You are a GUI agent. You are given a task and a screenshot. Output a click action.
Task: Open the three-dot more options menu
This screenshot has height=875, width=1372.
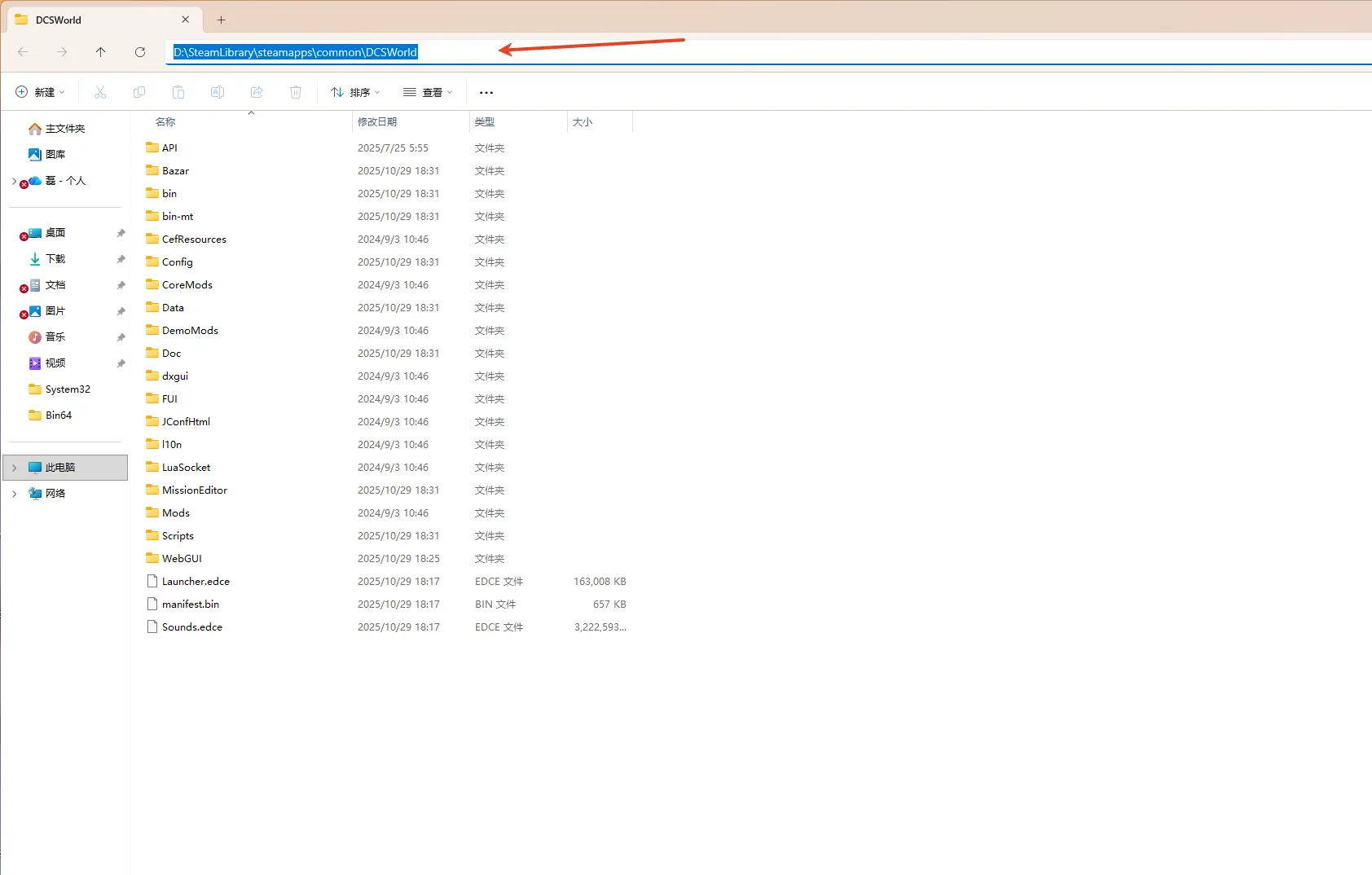click(486, 93)
